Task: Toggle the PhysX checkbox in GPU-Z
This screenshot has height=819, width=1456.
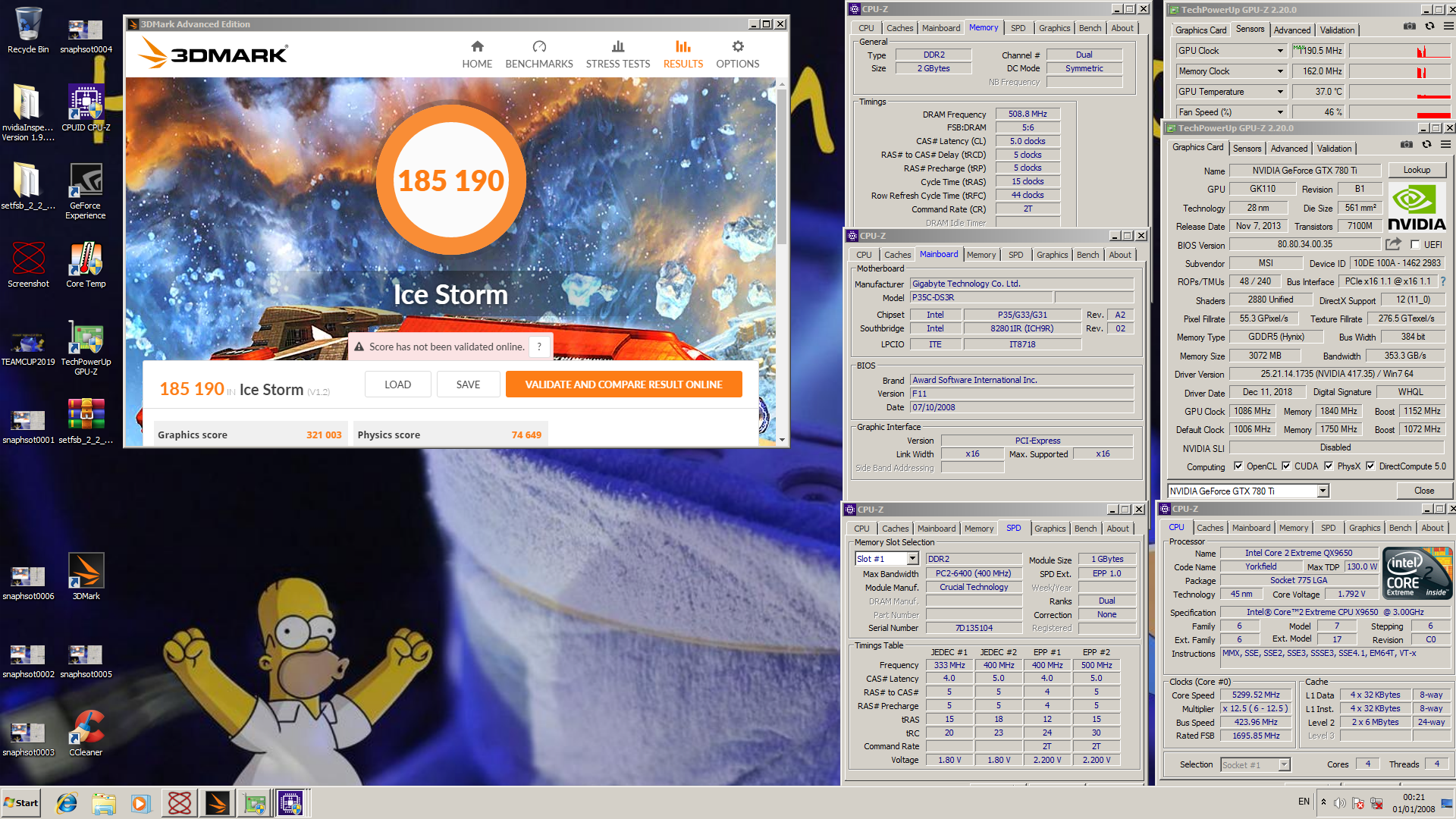Action: pyautogui.click(x=1329, y=466)
